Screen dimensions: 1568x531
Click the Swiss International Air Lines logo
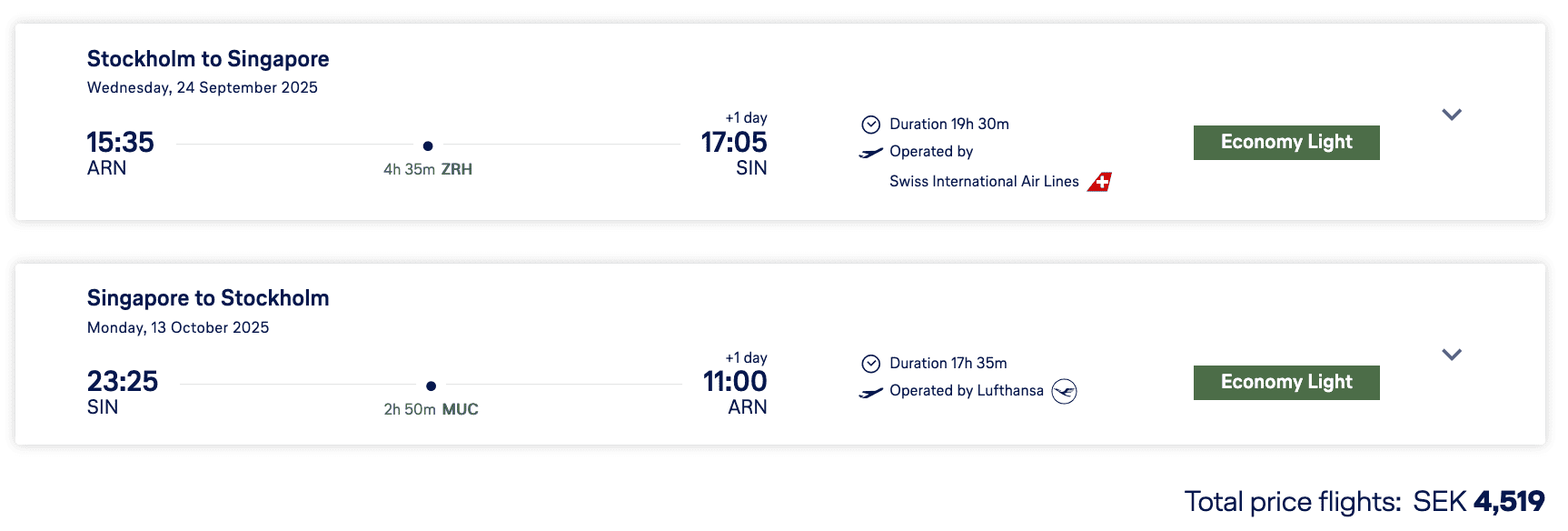(x=1099, y=182)
